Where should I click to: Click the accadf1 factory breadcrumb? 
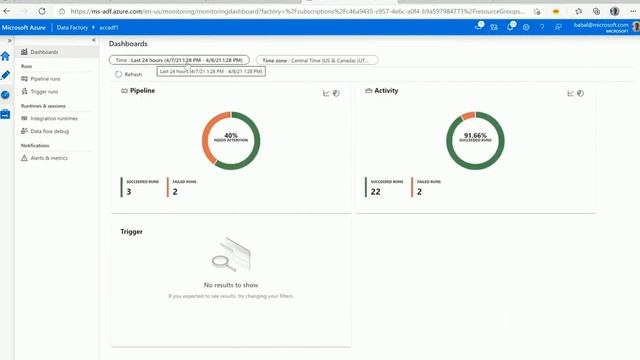[x=109, y=27]
